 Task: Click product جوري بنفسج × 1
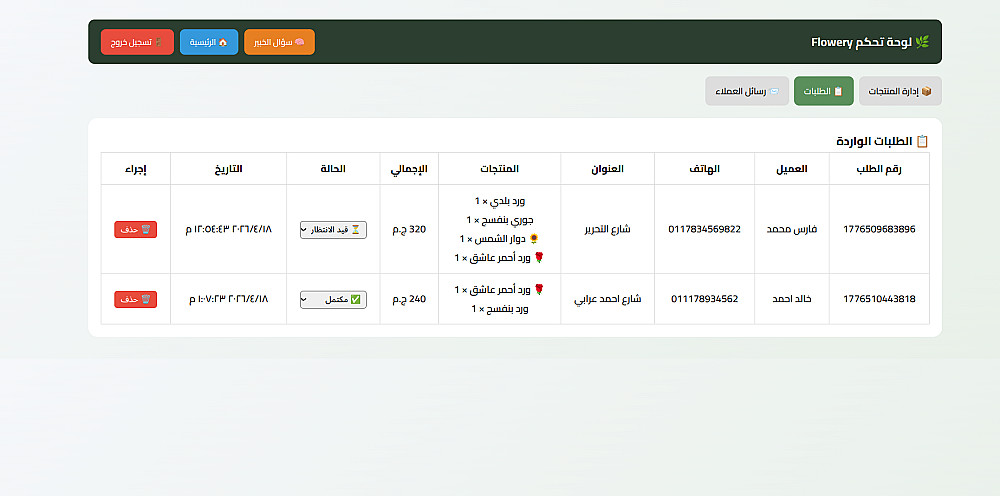point(499,220)
